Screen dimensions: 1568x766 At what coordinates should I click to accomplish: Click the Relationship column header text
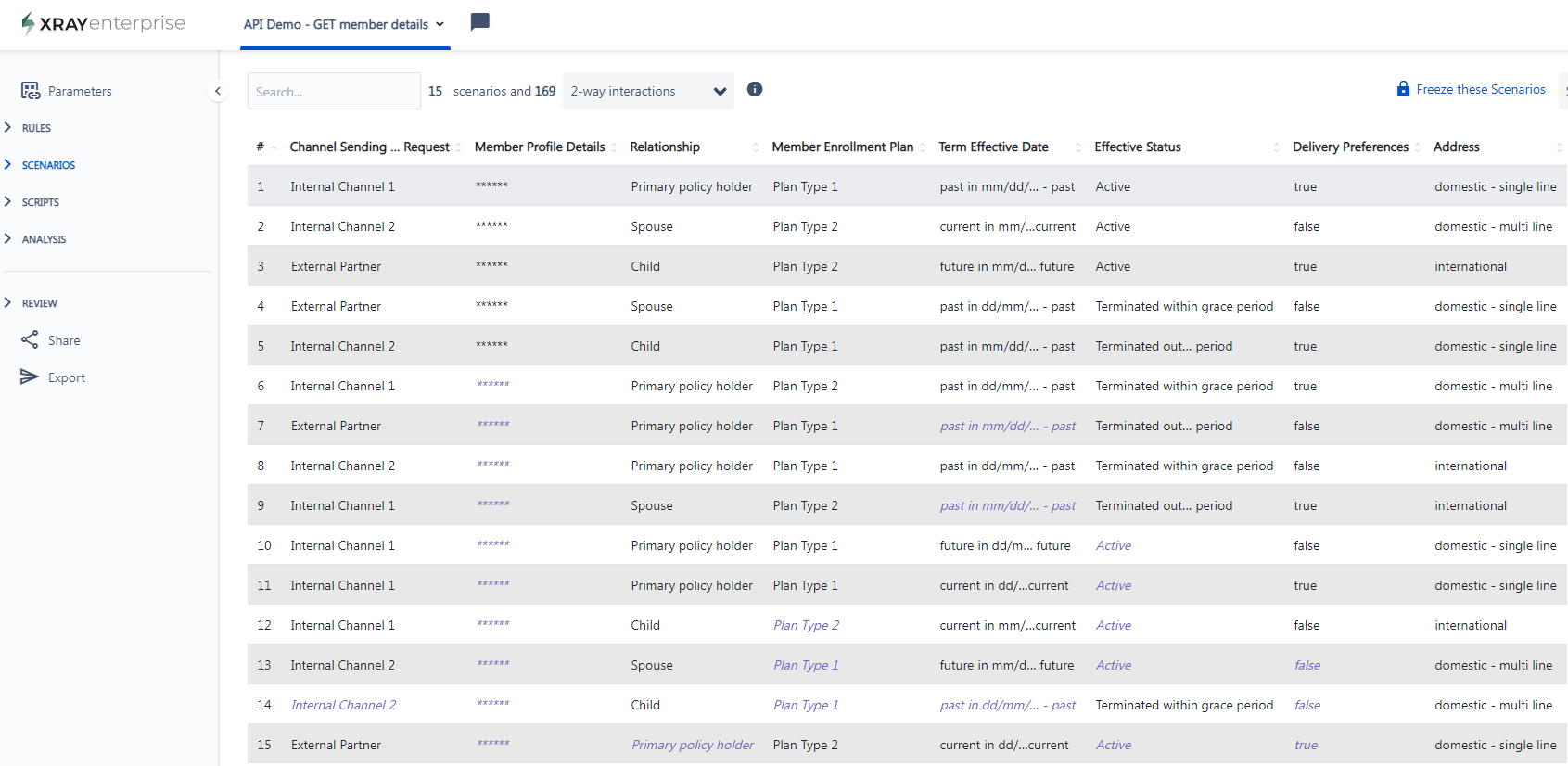(665, 147)
